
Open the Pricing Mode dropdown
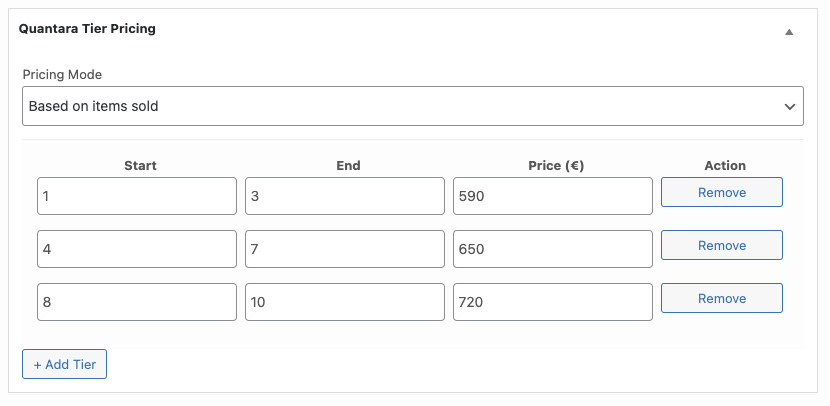click(x=412, y=106)
